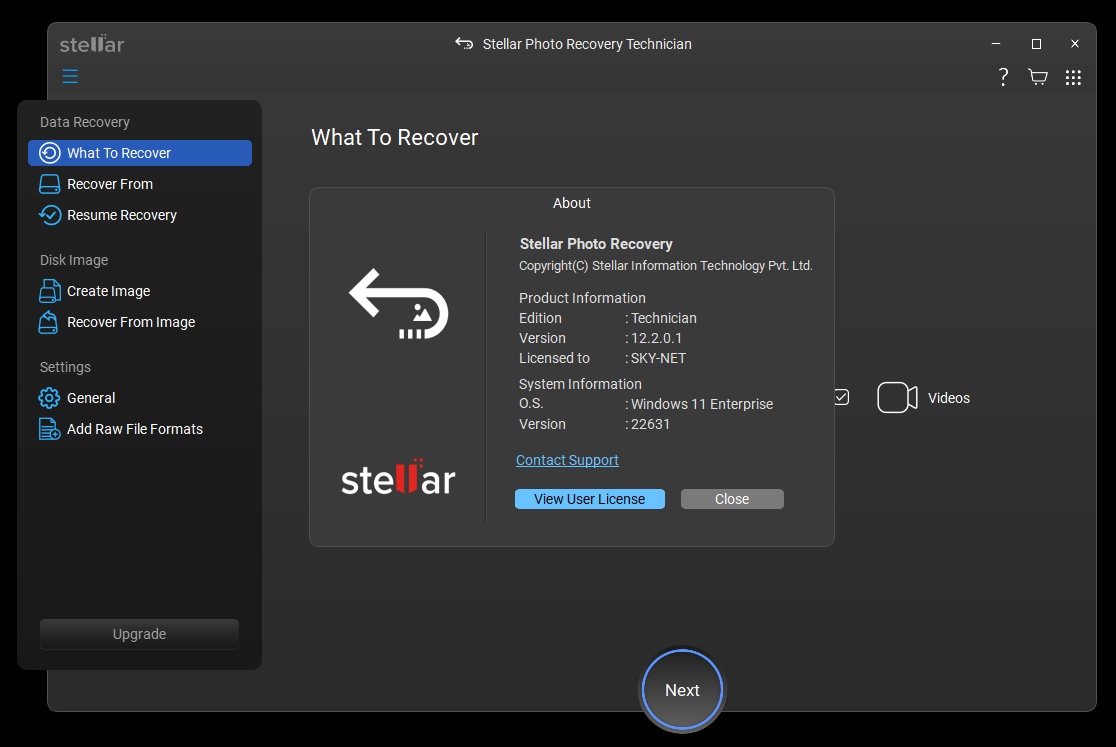This screenshot has width=1116, height=747.
Task: Click the System Information label
Action: pyautogui.click(x=580, y=384)
